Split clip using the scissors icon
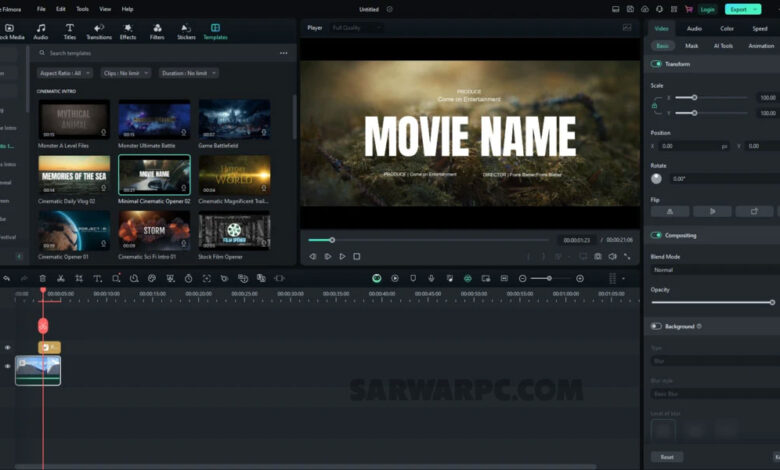The image size is (780, 470). coord(61,279)
